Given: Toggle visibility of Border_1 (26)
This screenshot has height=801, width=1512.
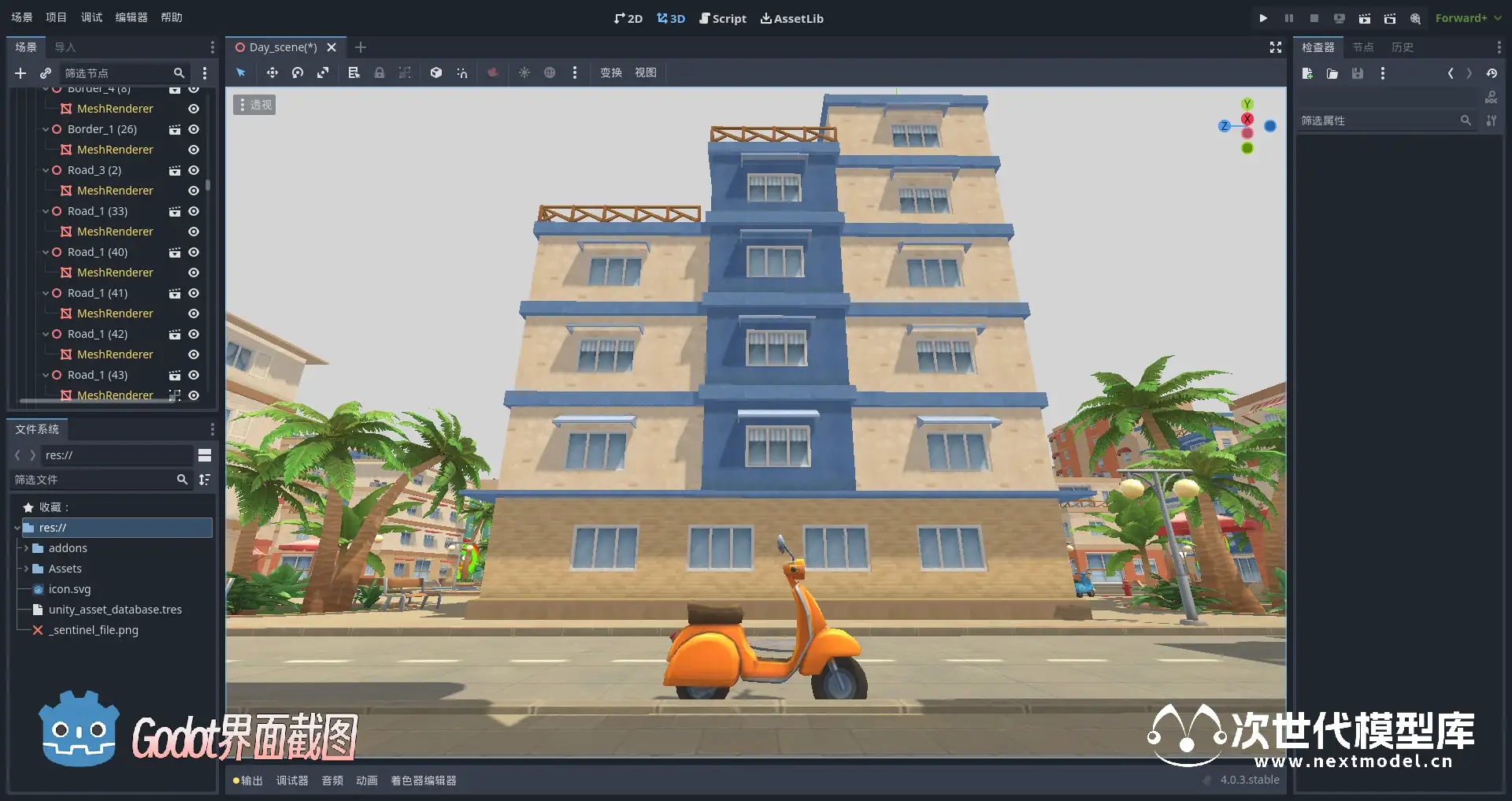Looking at the screenshot, I should tap(194, 129).
